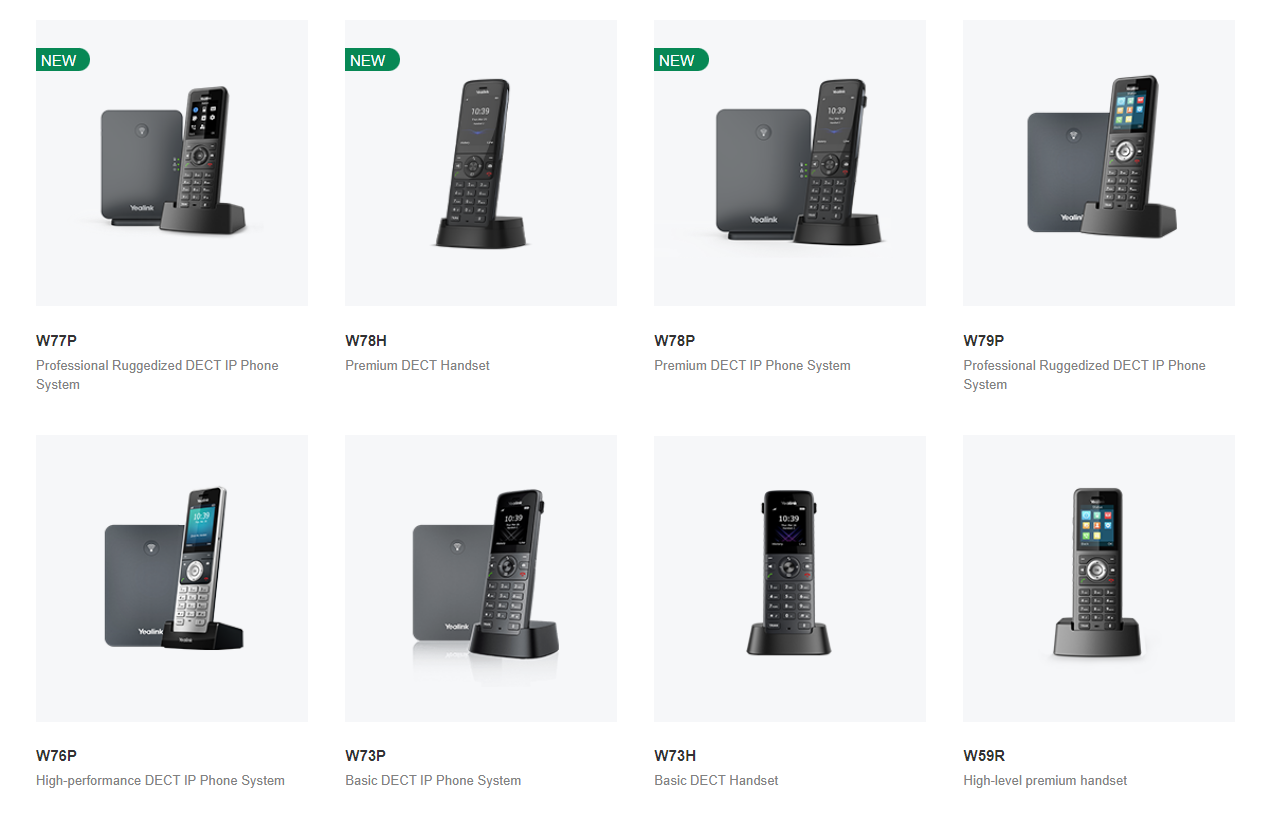Open the W73P product image

click(x=481, y=578)
